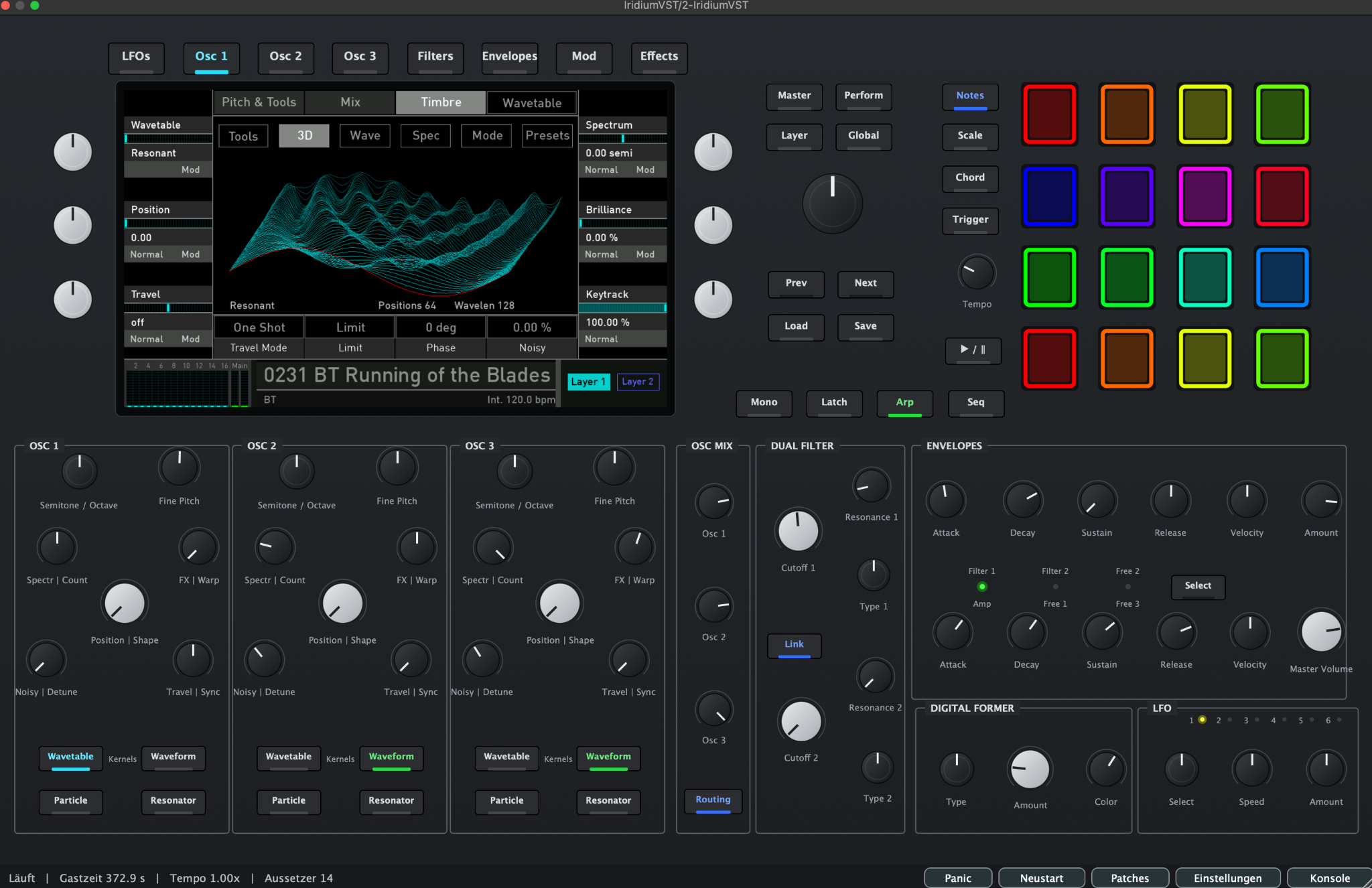Click the Digital Former Amount knob

(1030, 769)
